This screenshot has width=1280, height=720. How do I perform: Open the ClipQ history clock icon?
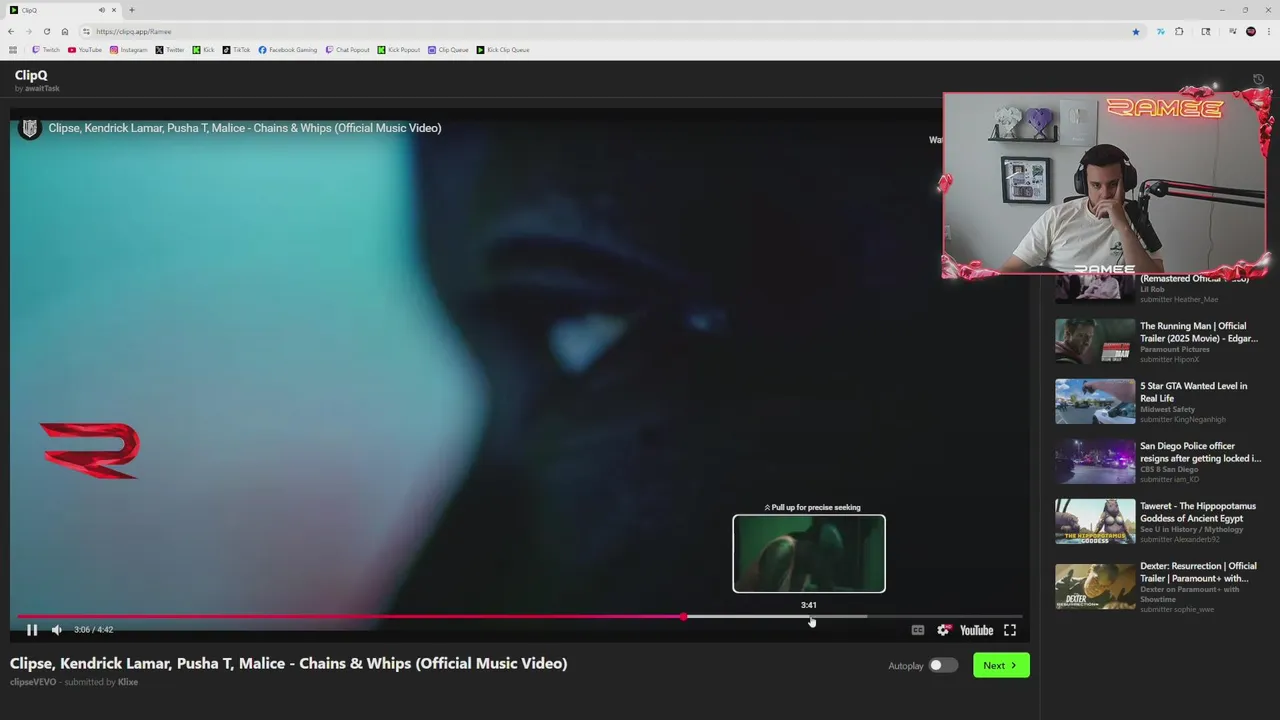pos(1259,80)
